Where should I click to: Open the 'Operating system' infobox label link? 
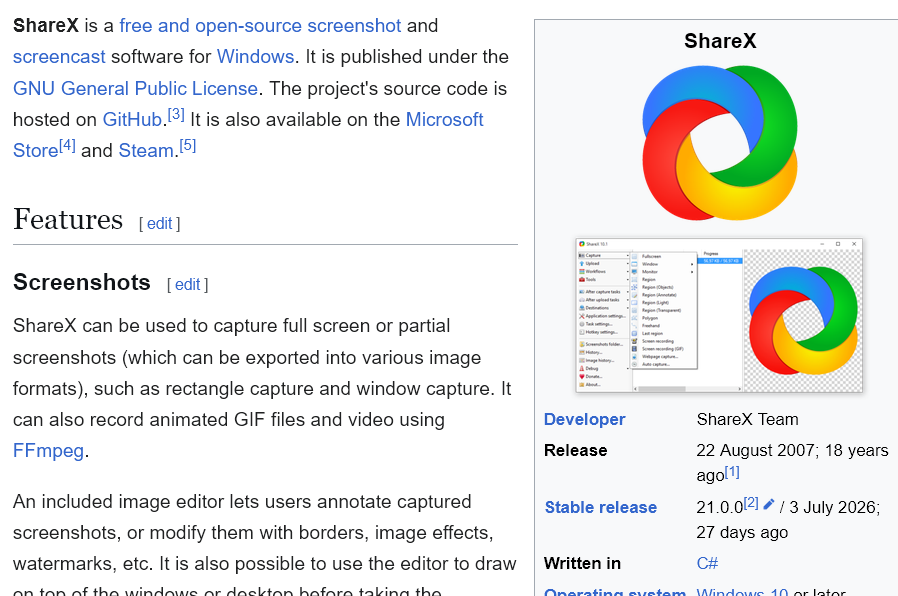[x=615, y=592]
